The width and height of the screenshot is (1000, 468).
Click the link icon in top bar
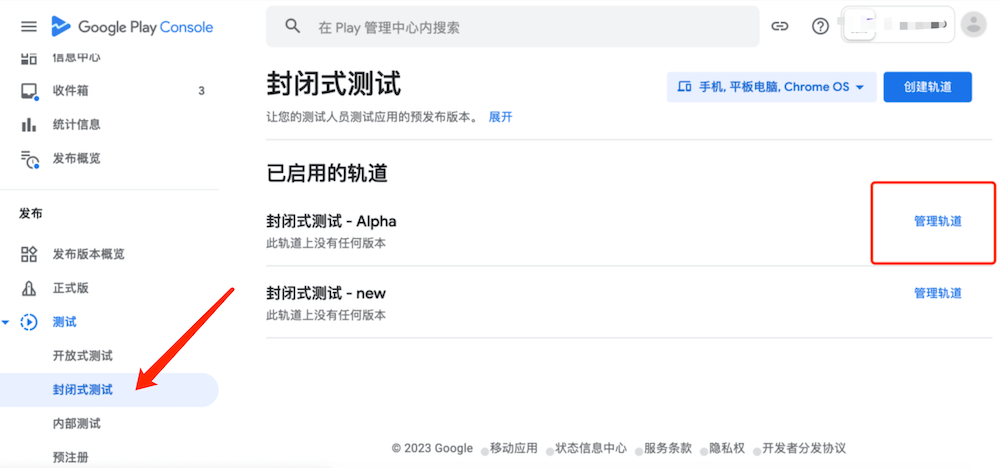tap(781, 27)
